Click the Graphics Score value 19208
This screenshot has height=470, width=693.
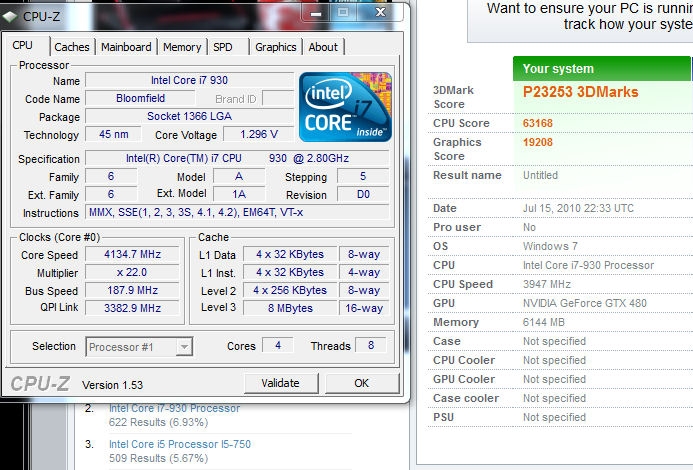(537, 142)
